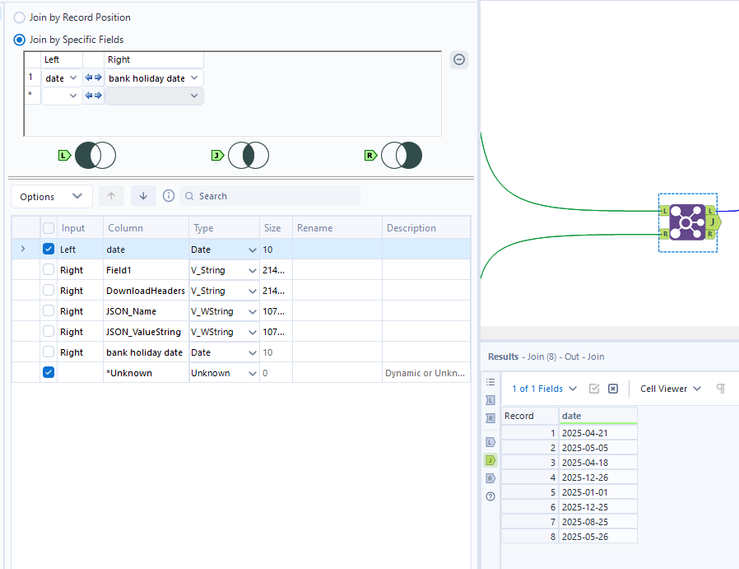Move selected field down with the arrow
739x569 pixels.
143,196
